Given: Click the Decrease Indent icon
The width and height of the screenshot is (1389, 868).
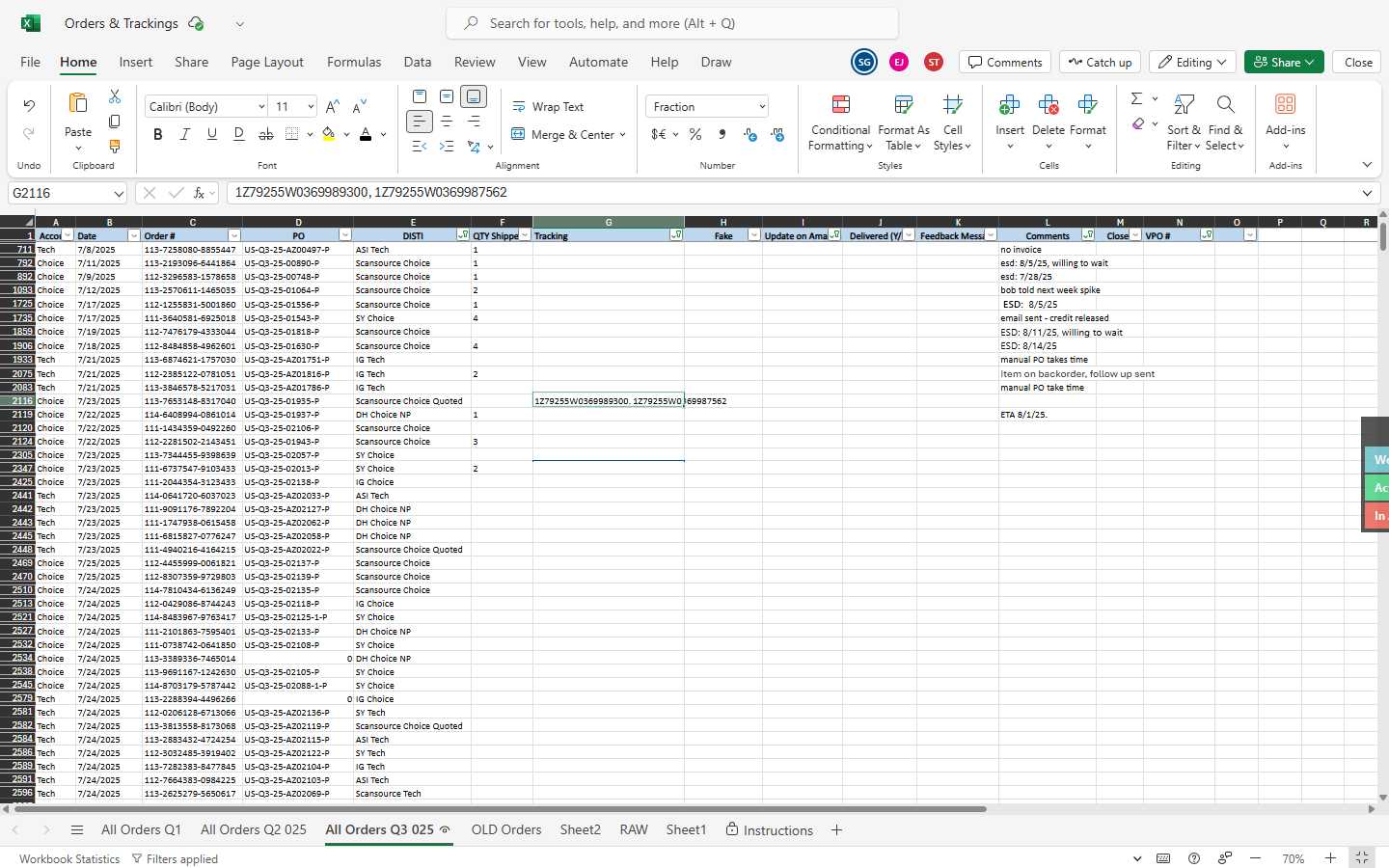Looking at the screenshot, I should [419, 147].
